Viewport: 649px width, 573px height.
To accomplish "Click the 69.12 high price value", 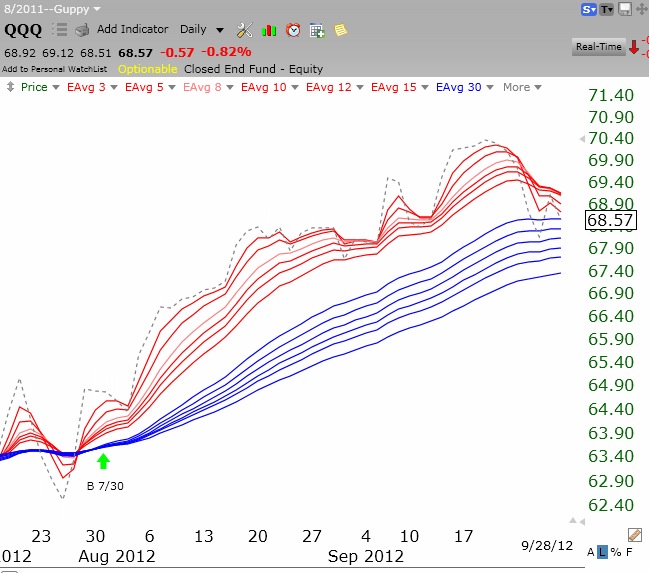I will pyautogui.click(x=58, y=53).
